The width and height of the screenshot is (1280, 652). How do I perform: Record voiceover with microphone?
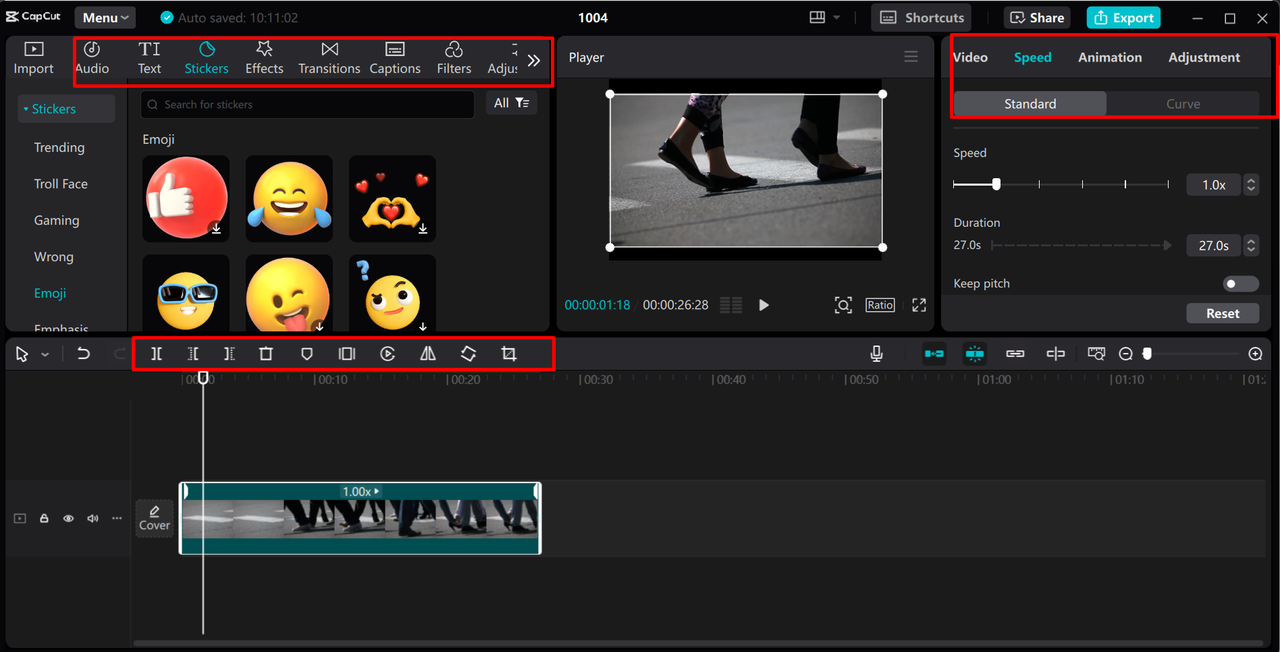tap(876, 354)
